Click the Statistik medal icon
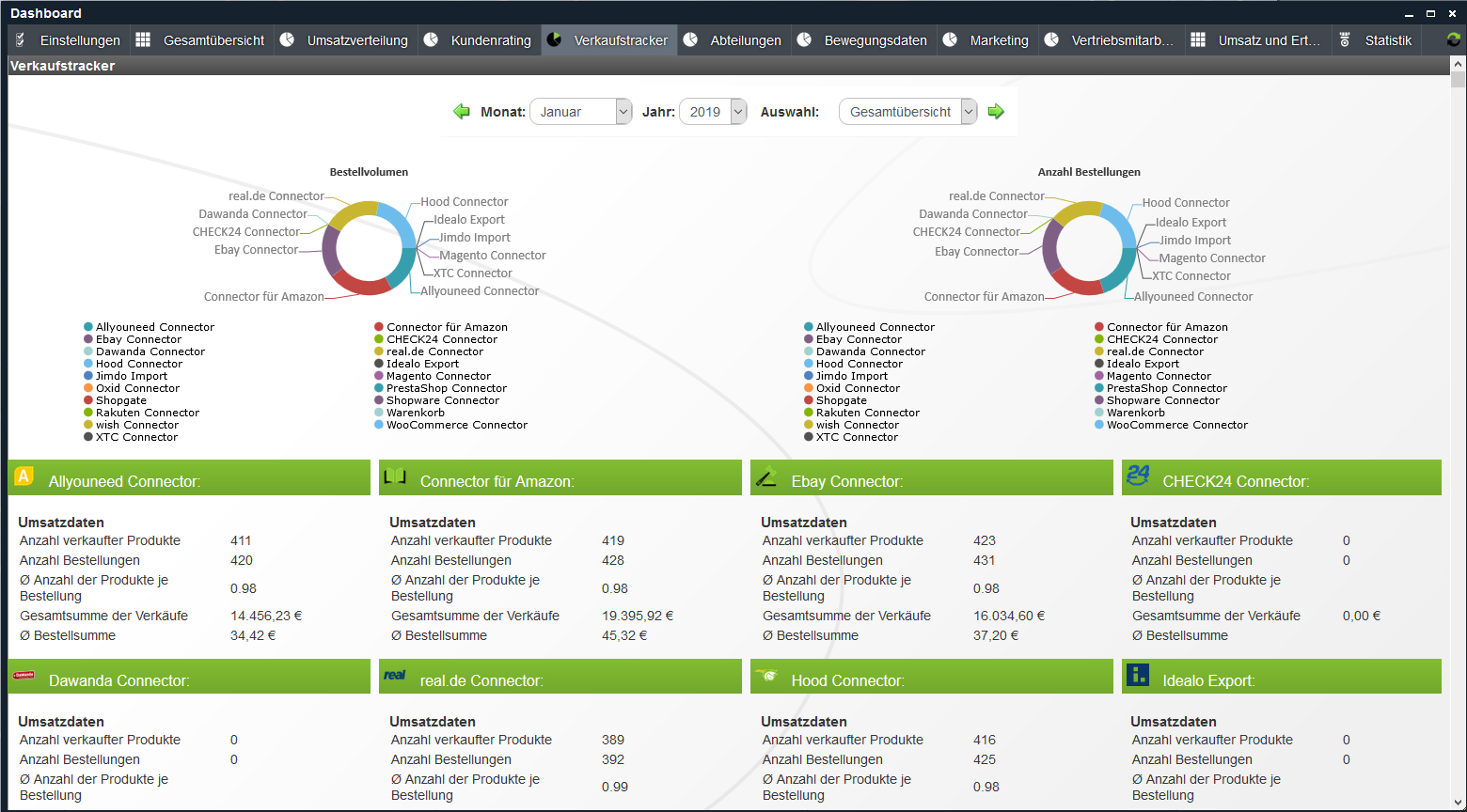The image size is (1467, 812). [x=1345, y=39]
